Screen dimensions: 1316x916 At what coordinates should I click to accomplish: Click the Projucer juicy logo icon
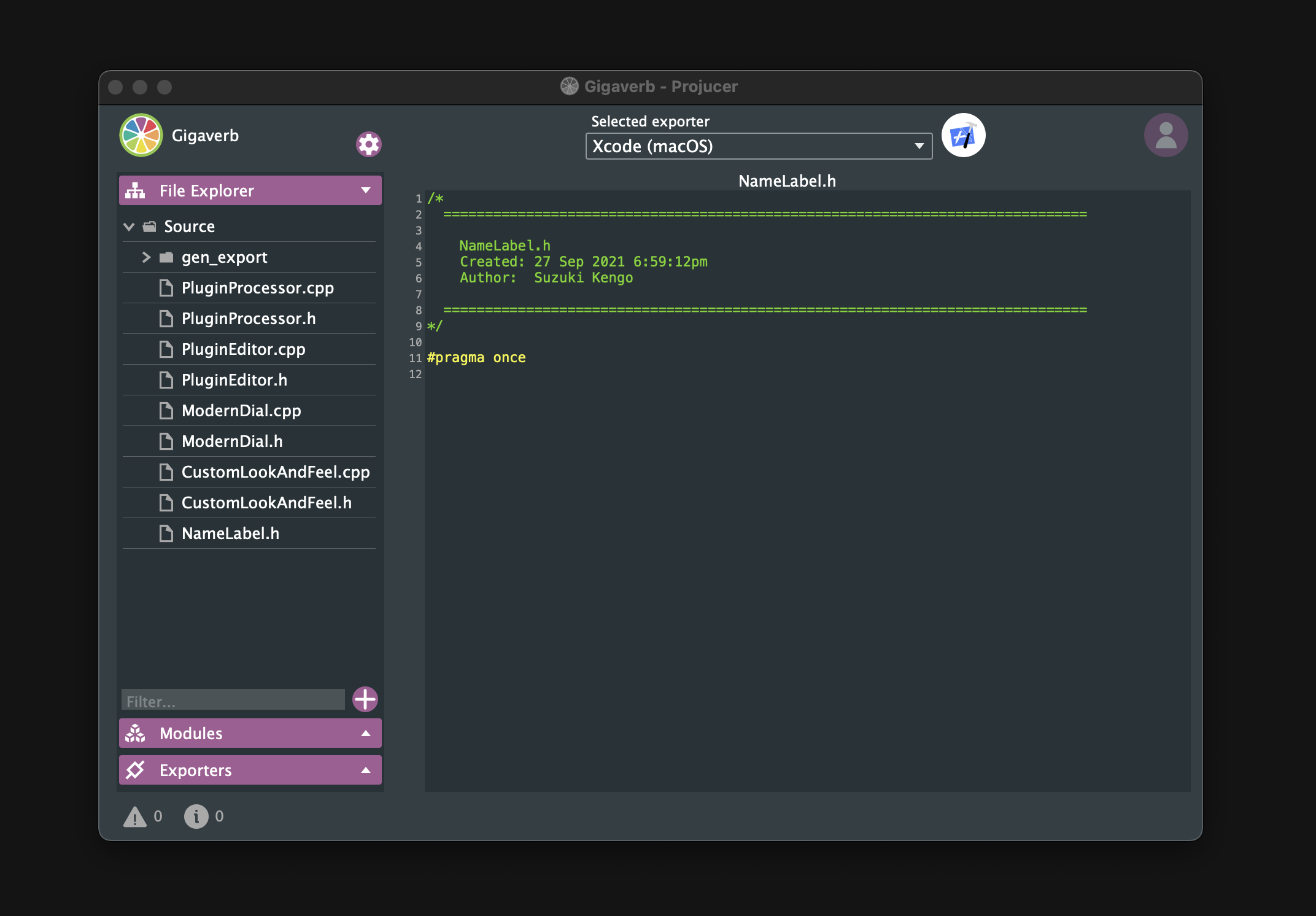[x=141, y=135]
